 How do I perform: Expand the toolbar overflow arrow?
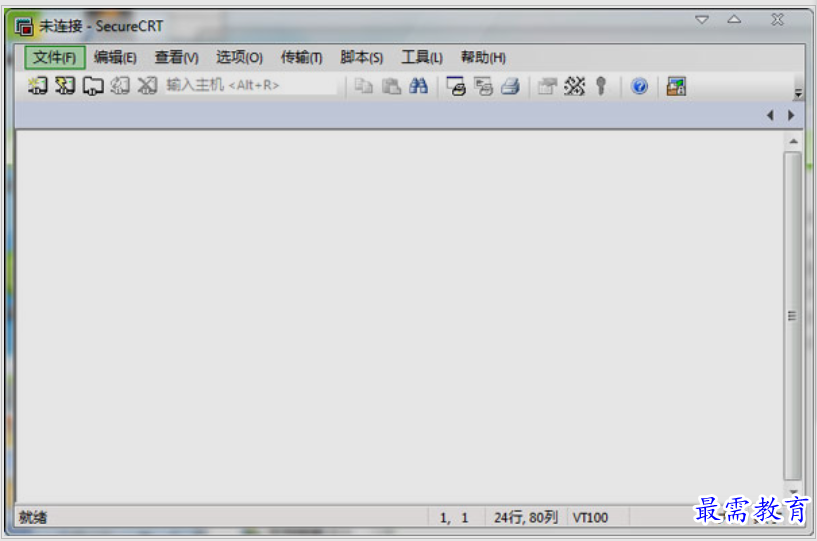(798, 93)
